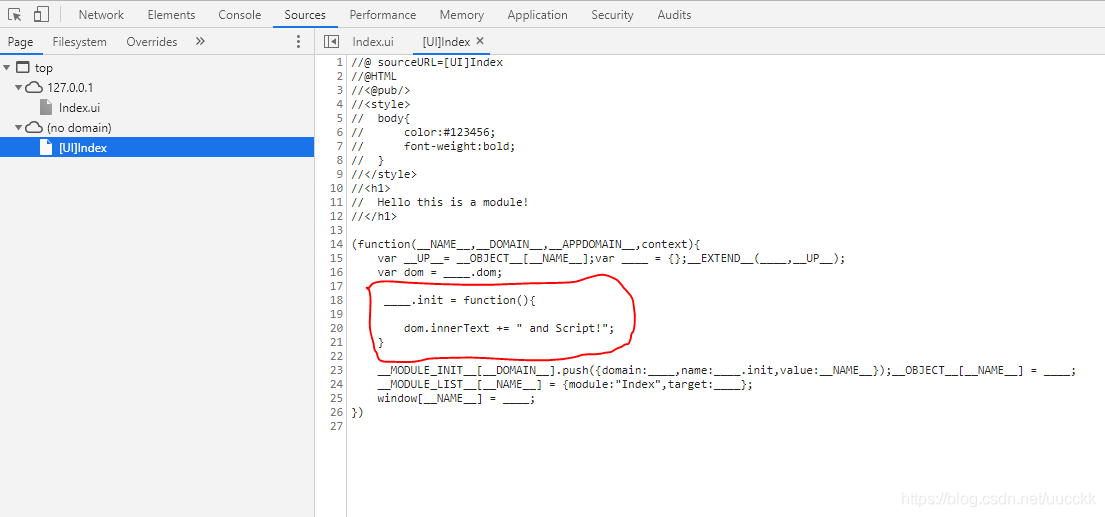Click the 'dom.innerText +=' code line
1105x517 pixels.
click(510, 328)
